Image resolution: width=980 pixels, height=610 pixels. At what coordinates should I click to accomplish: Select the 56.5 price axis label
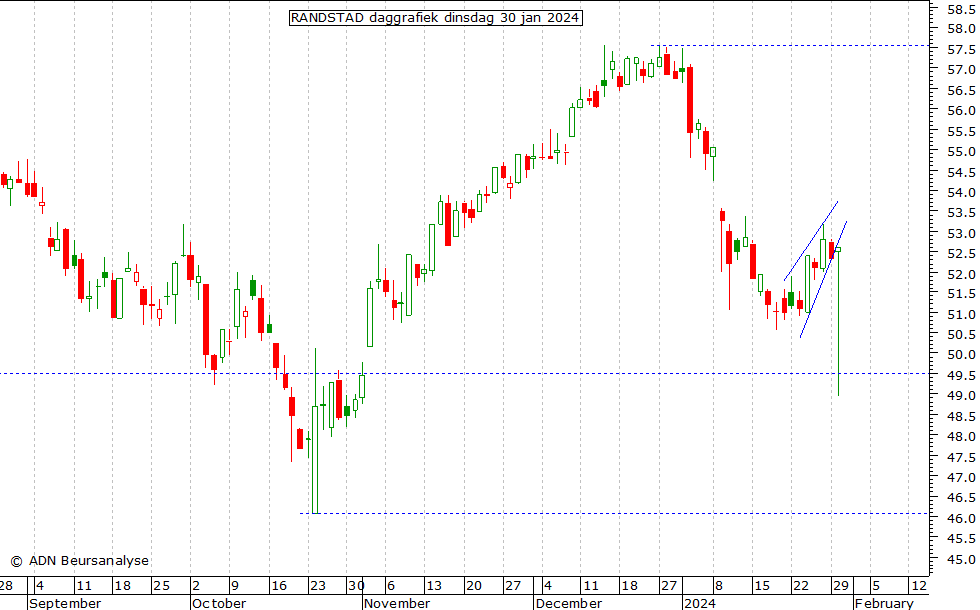[961, 90]
